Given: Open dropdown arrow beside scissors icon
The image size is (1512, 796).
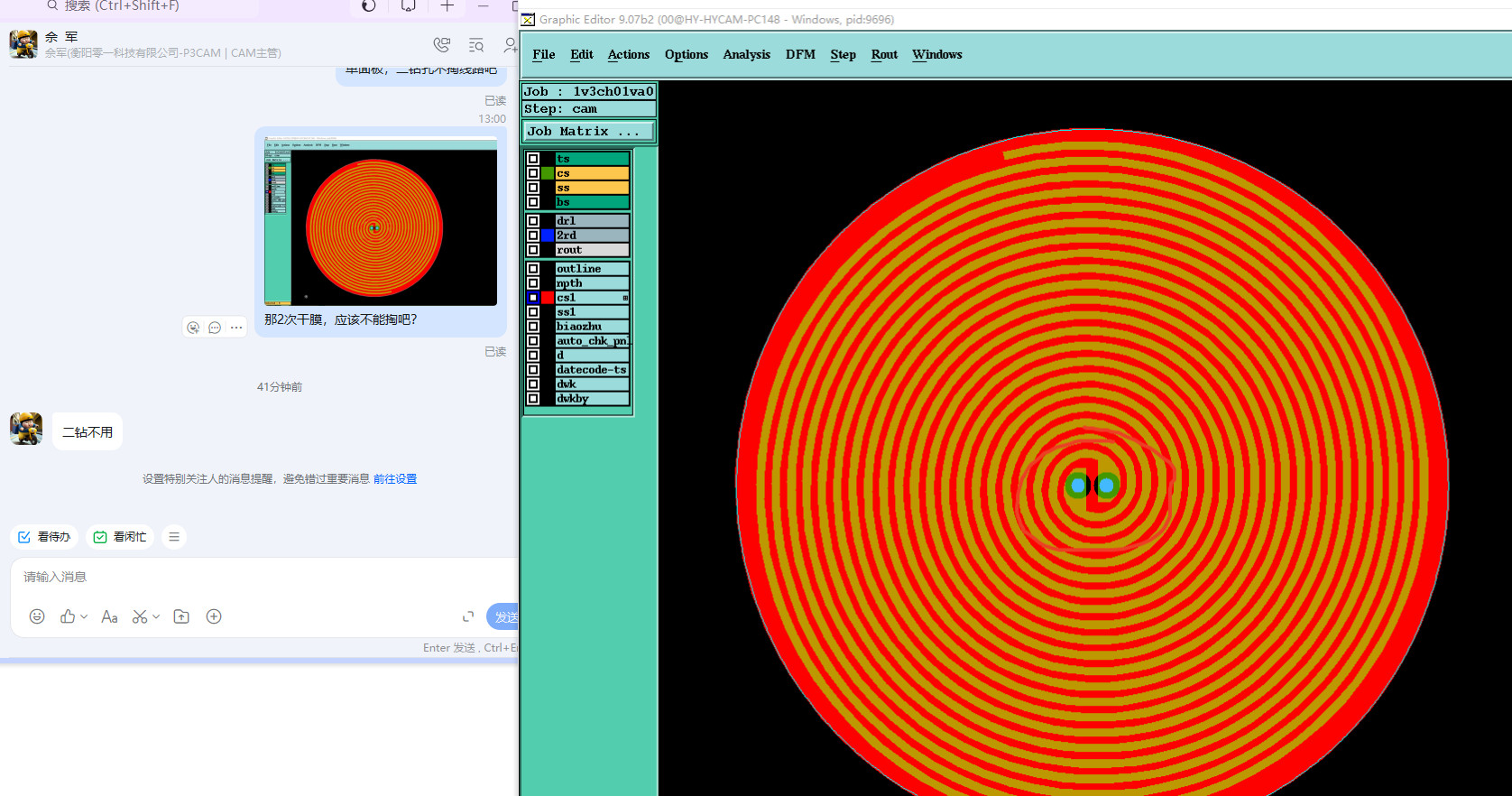Looking at the screenshot, I should 156,616.
